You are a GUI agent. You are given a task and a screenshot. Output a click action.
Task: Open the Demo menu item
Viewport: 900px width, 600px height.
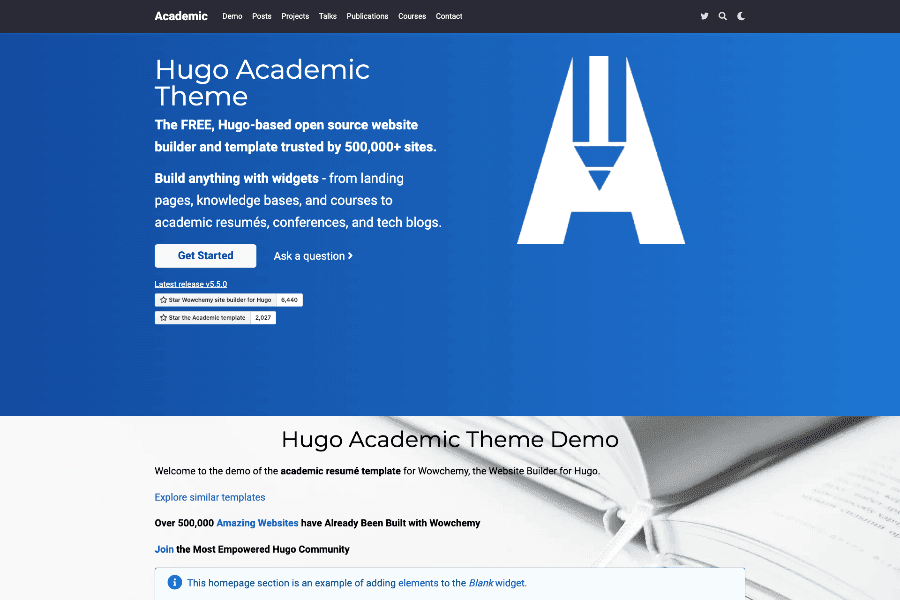tap(232, 16)
